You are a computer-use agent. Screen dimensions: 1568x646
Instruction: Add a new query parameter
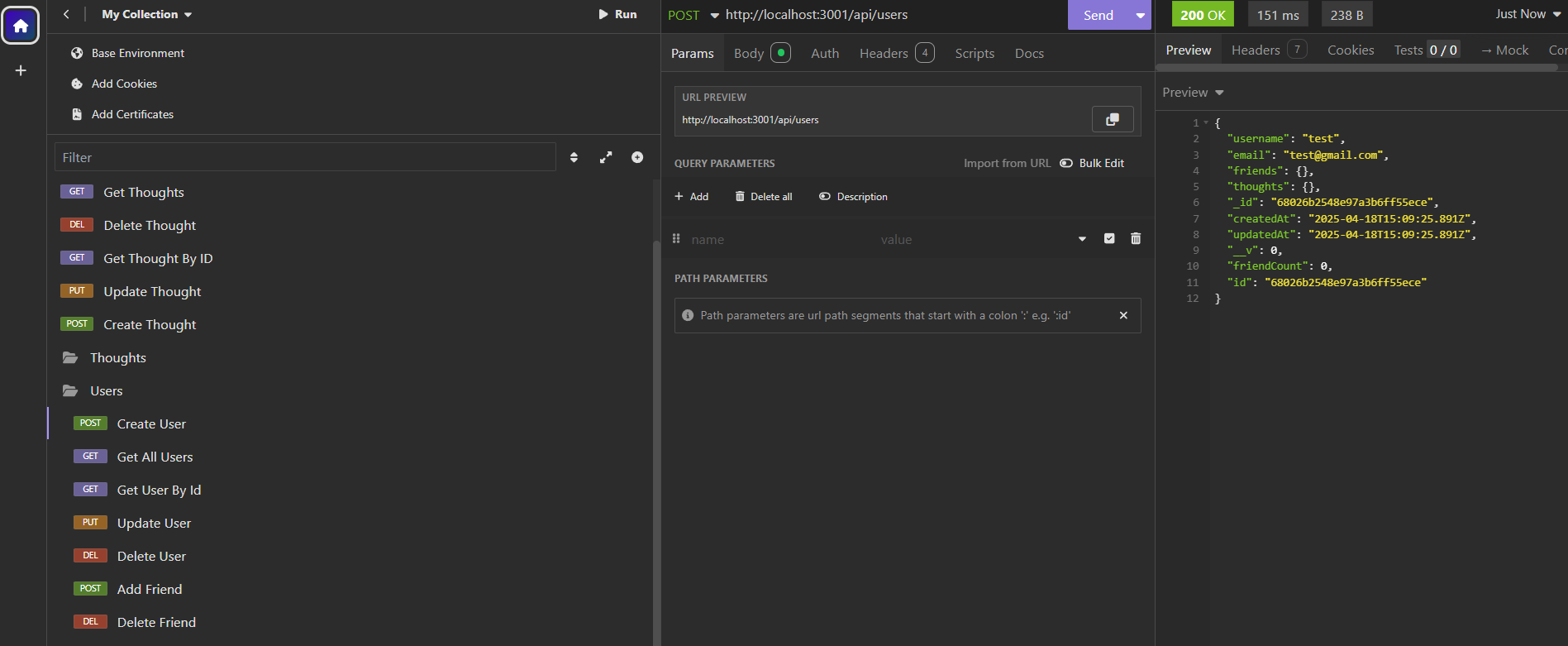[692, 197]
